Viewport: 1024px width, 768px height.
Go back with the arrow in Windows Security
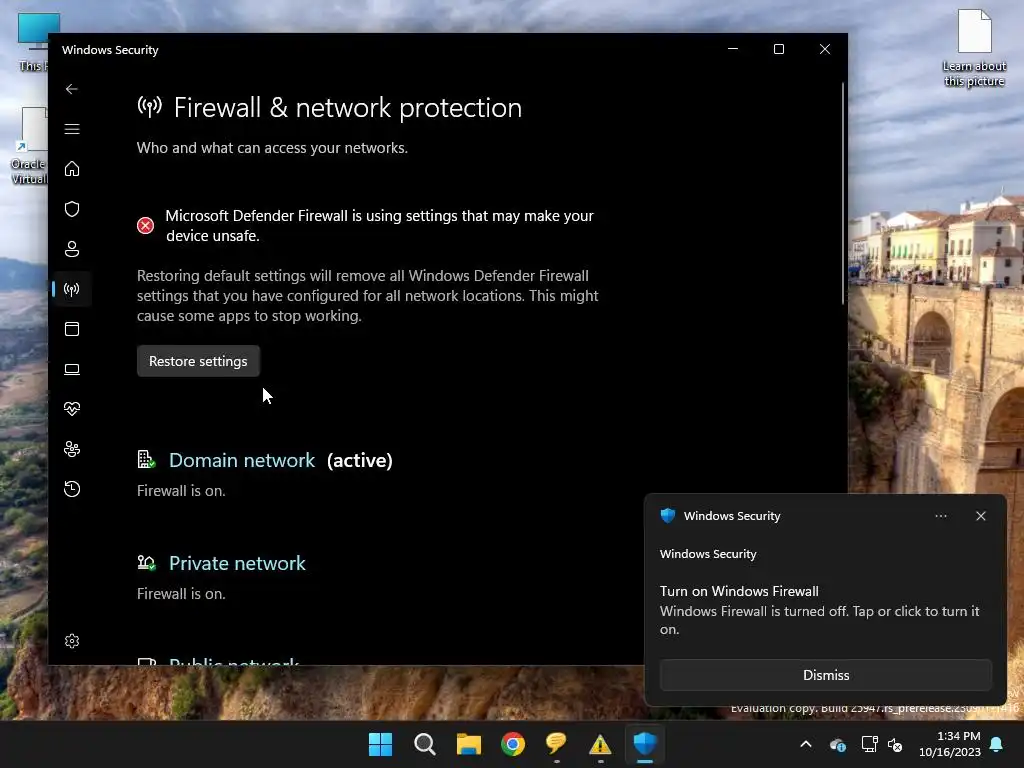pyautogui.click(x=72, y=89)
